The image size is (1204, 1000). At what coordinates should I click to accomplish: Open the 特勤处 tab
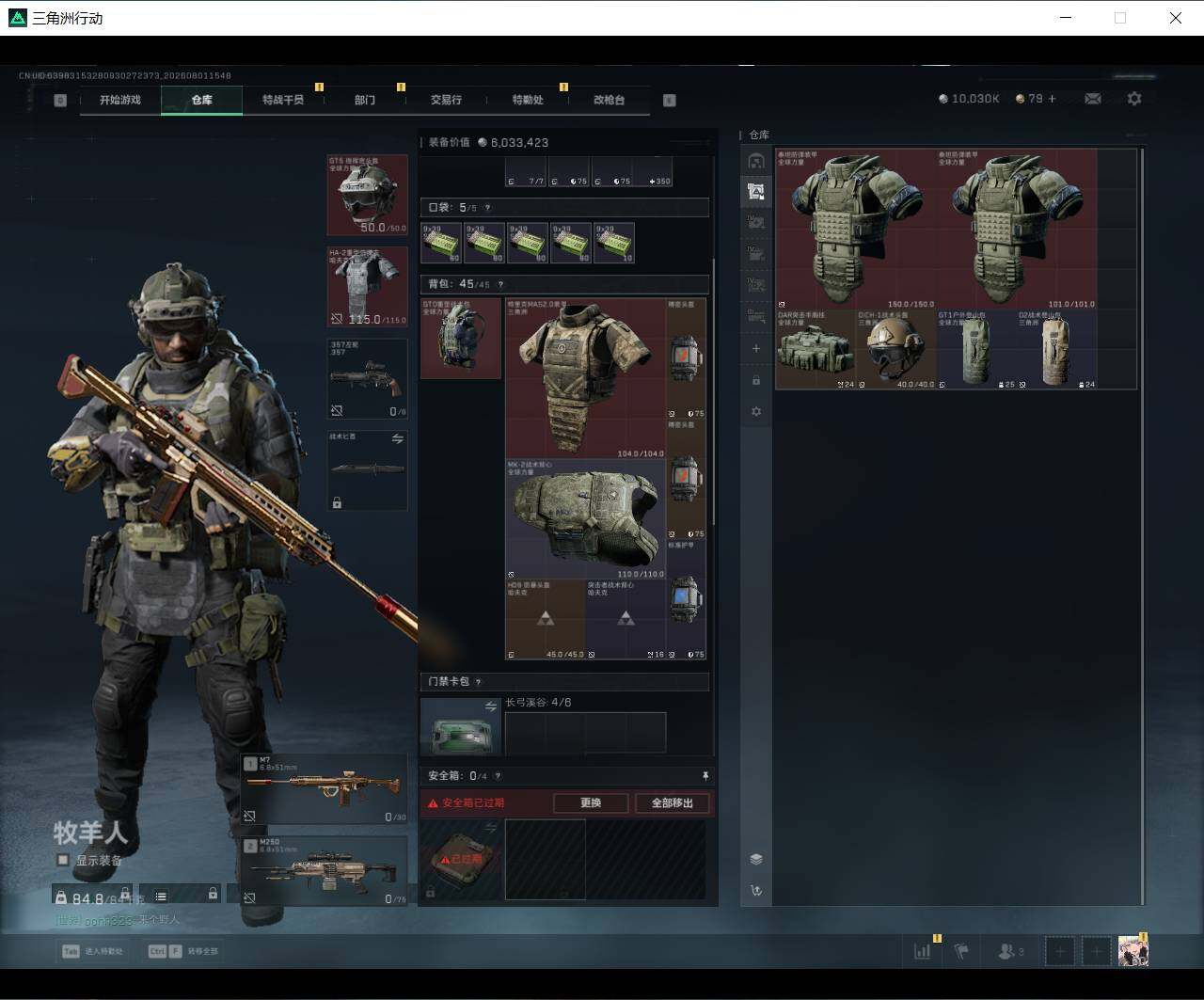[x=528, y=100]
